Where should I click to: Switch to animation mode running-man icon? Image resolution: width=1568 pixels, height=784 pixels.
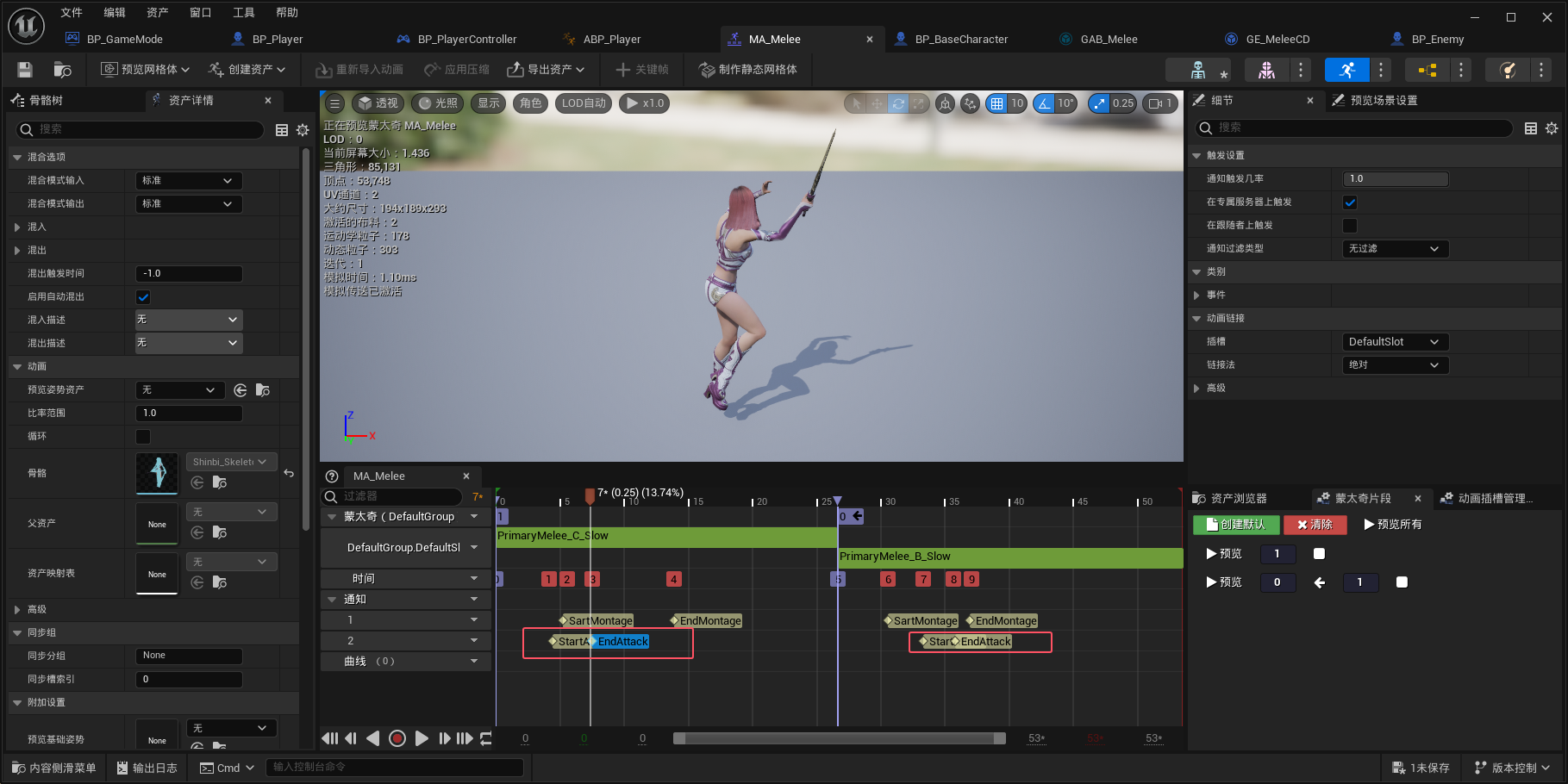tap(1347, 70)
